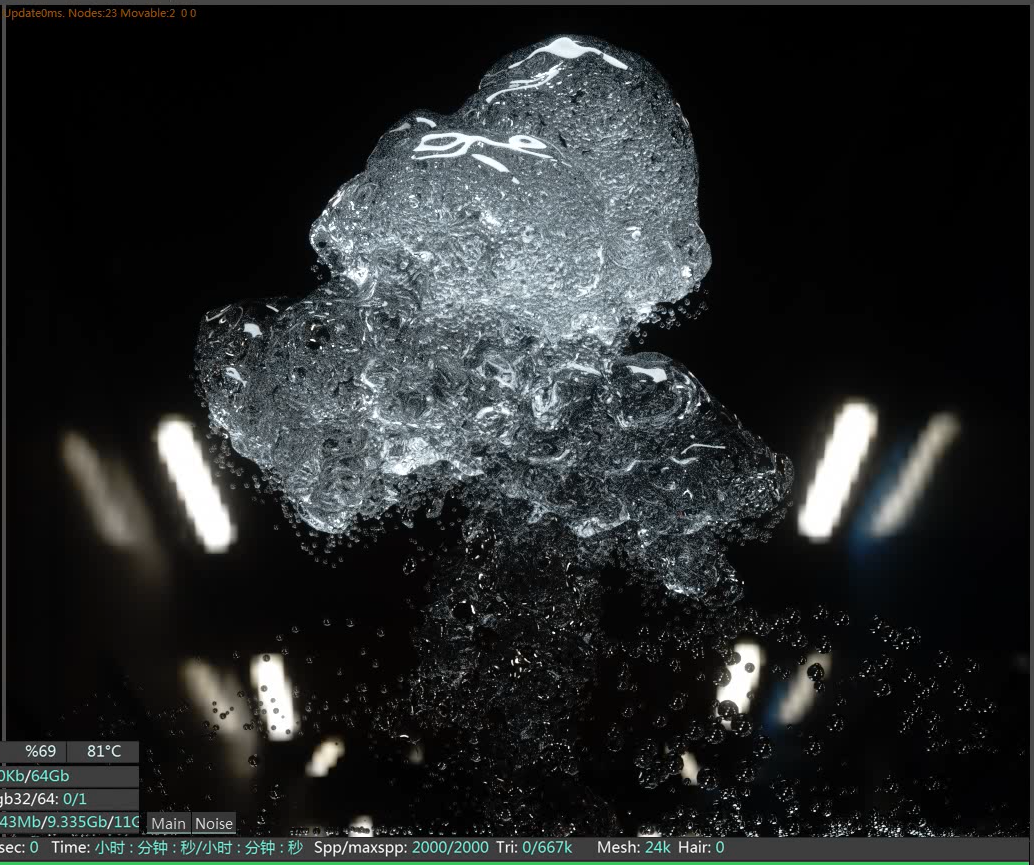Image resolution: width=1034 pixels, height=865 pixels.
Task: Click the %69 GPU usage indicator
Action: pos(40,751)
